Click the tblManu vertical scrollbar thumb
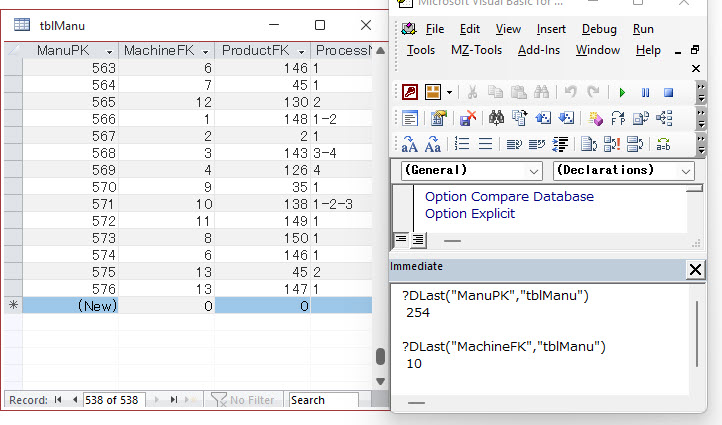This screenshot has height=425, width=722. (380, 356)
